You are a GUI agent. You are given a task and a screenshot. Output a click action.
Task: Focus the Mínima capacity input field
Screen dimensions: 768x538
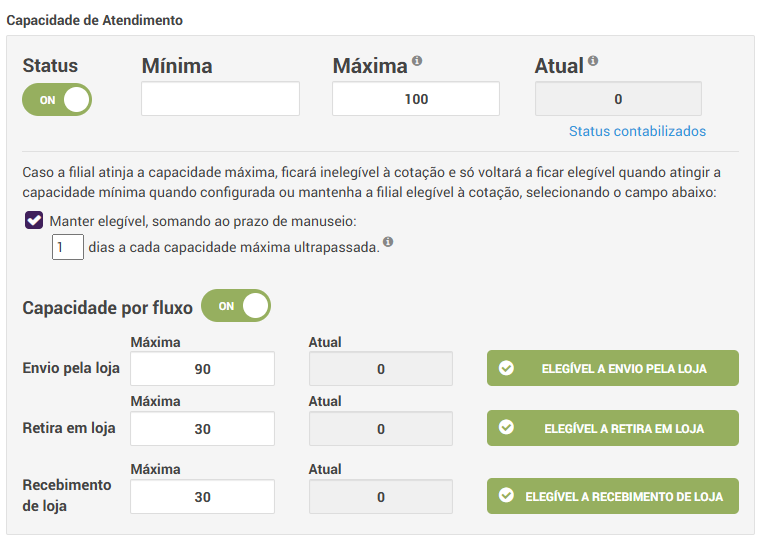tap(220, 99)
